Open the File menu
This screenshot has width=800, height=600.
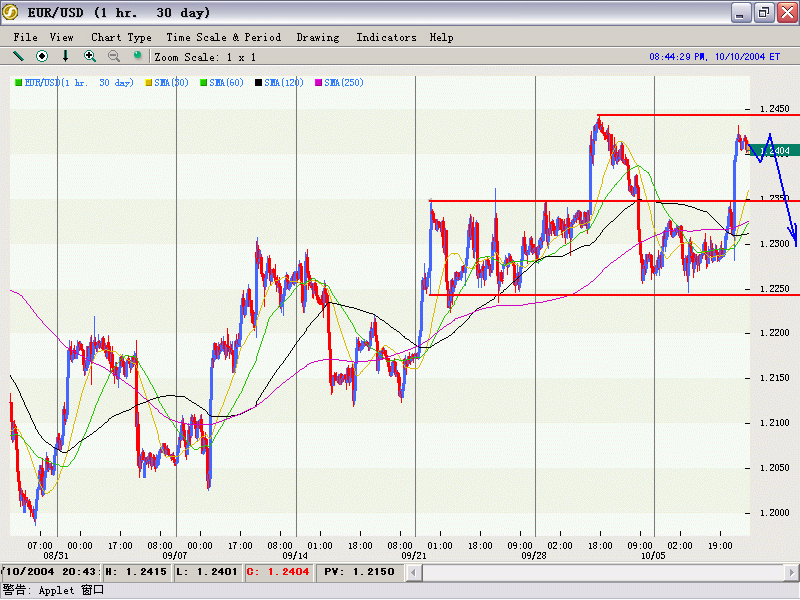click(26, 37)
